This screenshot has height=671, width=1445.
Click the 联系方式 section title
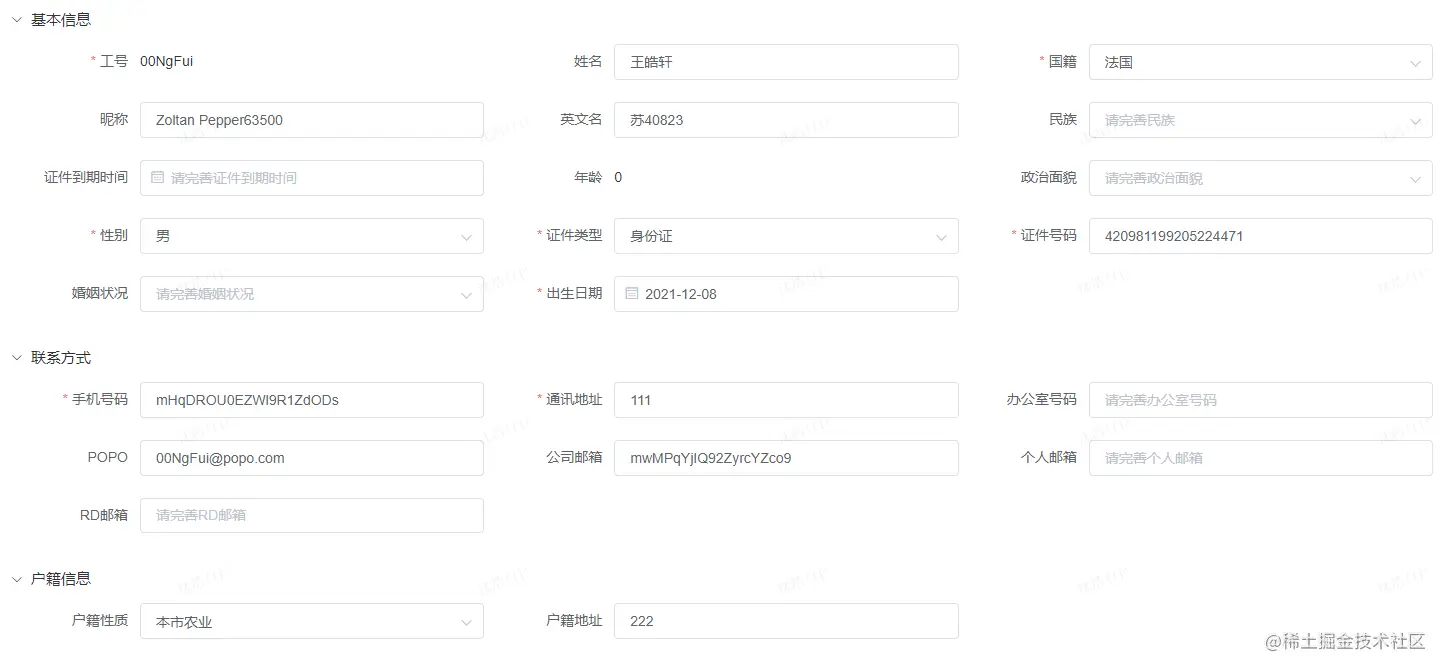pos(61,357)
